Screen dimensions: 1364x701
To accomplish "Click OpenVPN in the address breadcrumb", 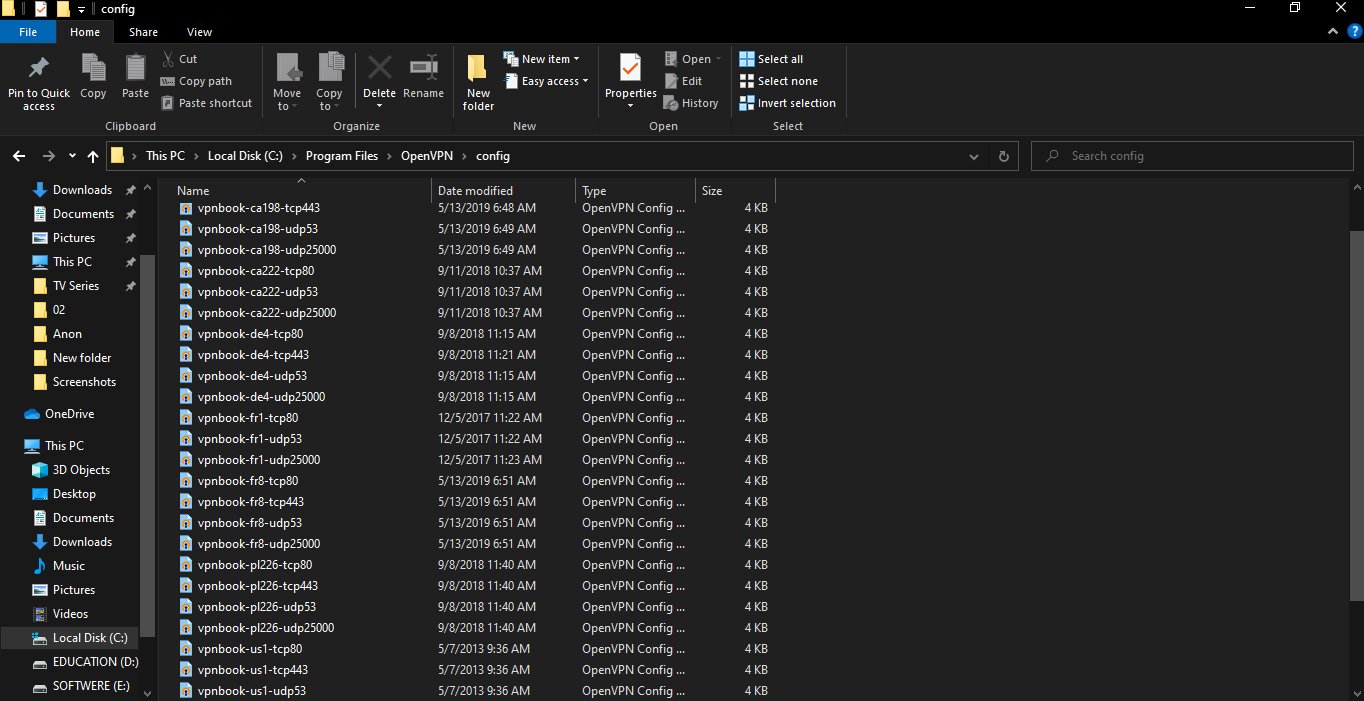I will click(x=427, y=156).
